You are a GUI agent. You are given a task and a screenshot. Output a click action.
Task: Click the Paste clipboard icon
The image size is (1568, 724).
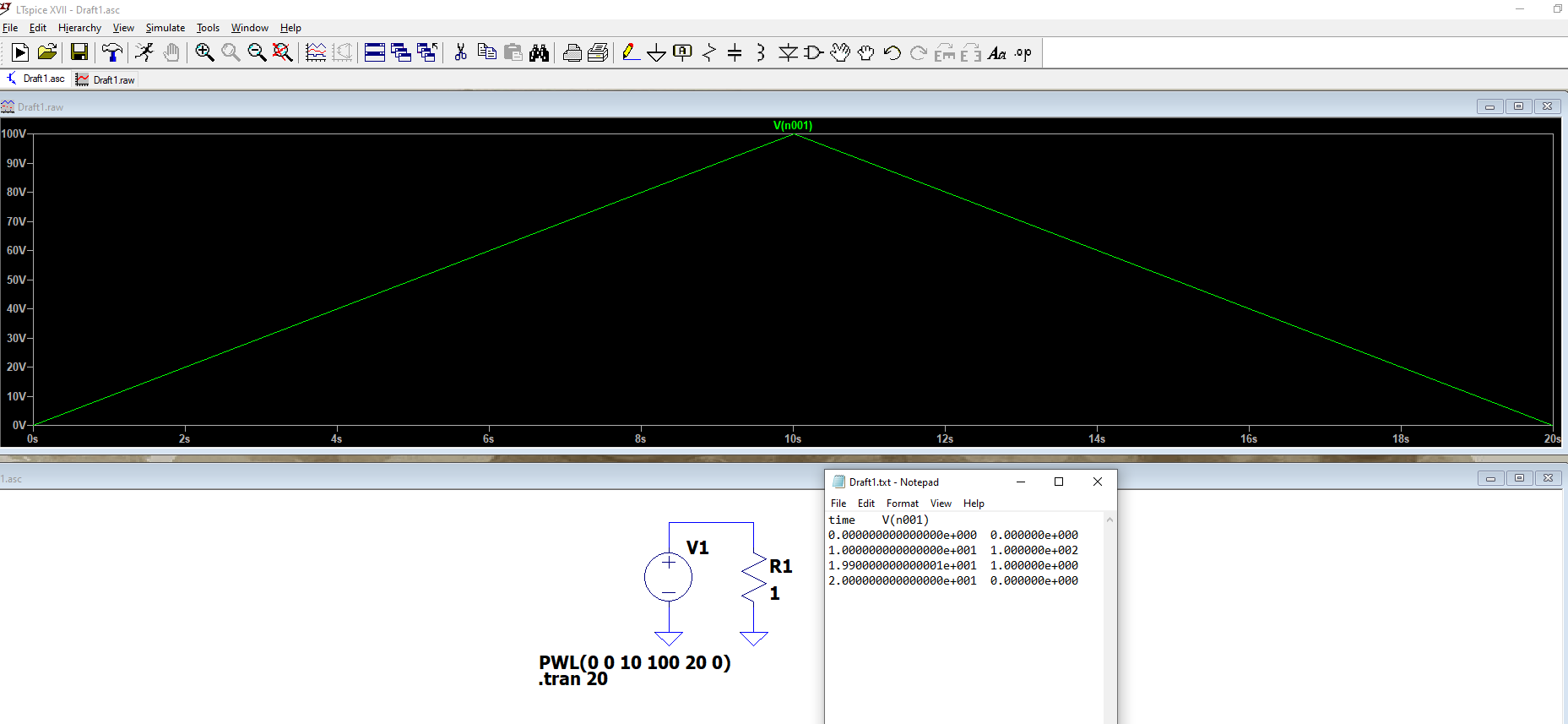coord(513,53)
